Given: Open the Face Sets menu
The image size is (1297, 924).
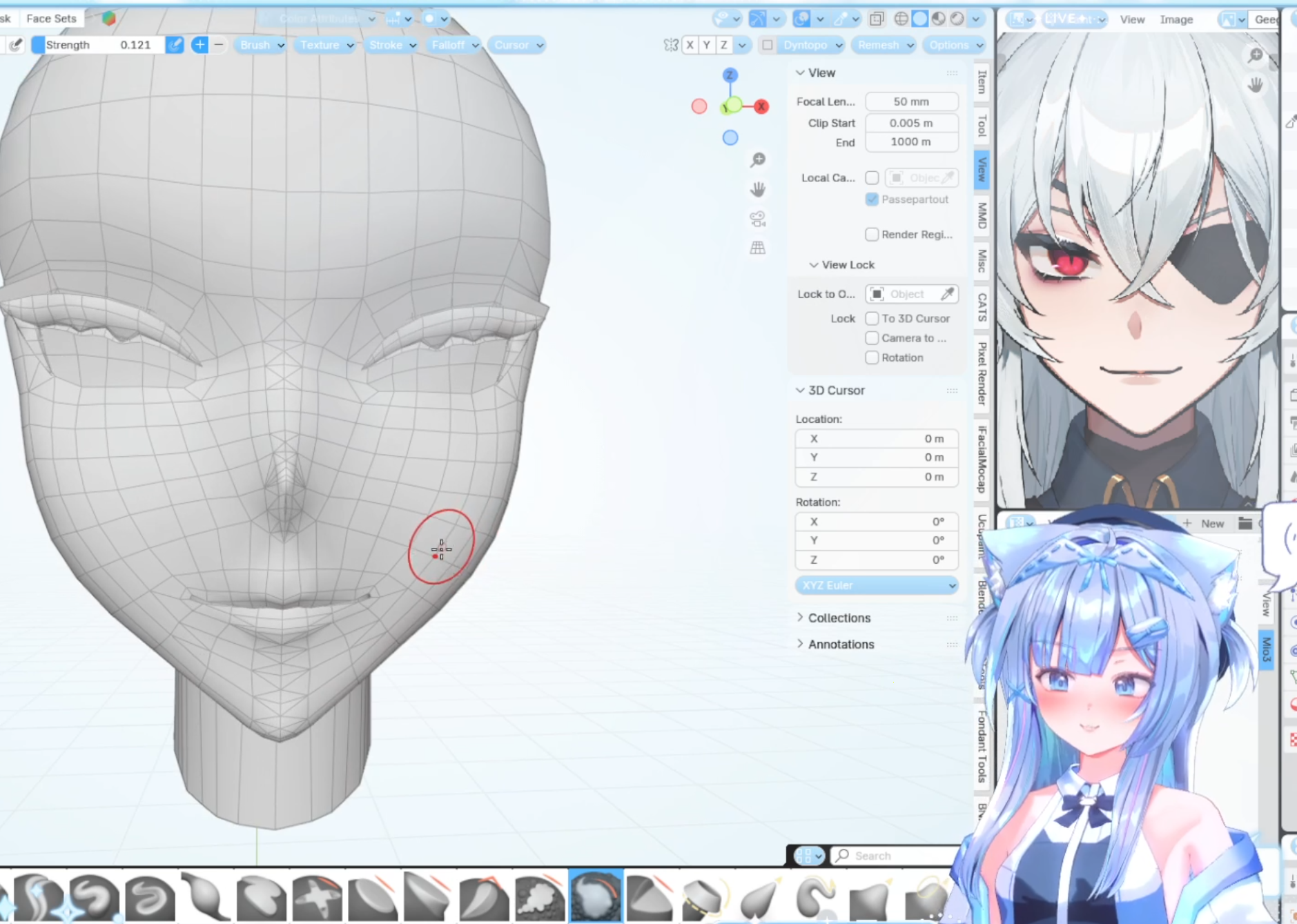Looking at the screenshot, I should click(51, 19).
